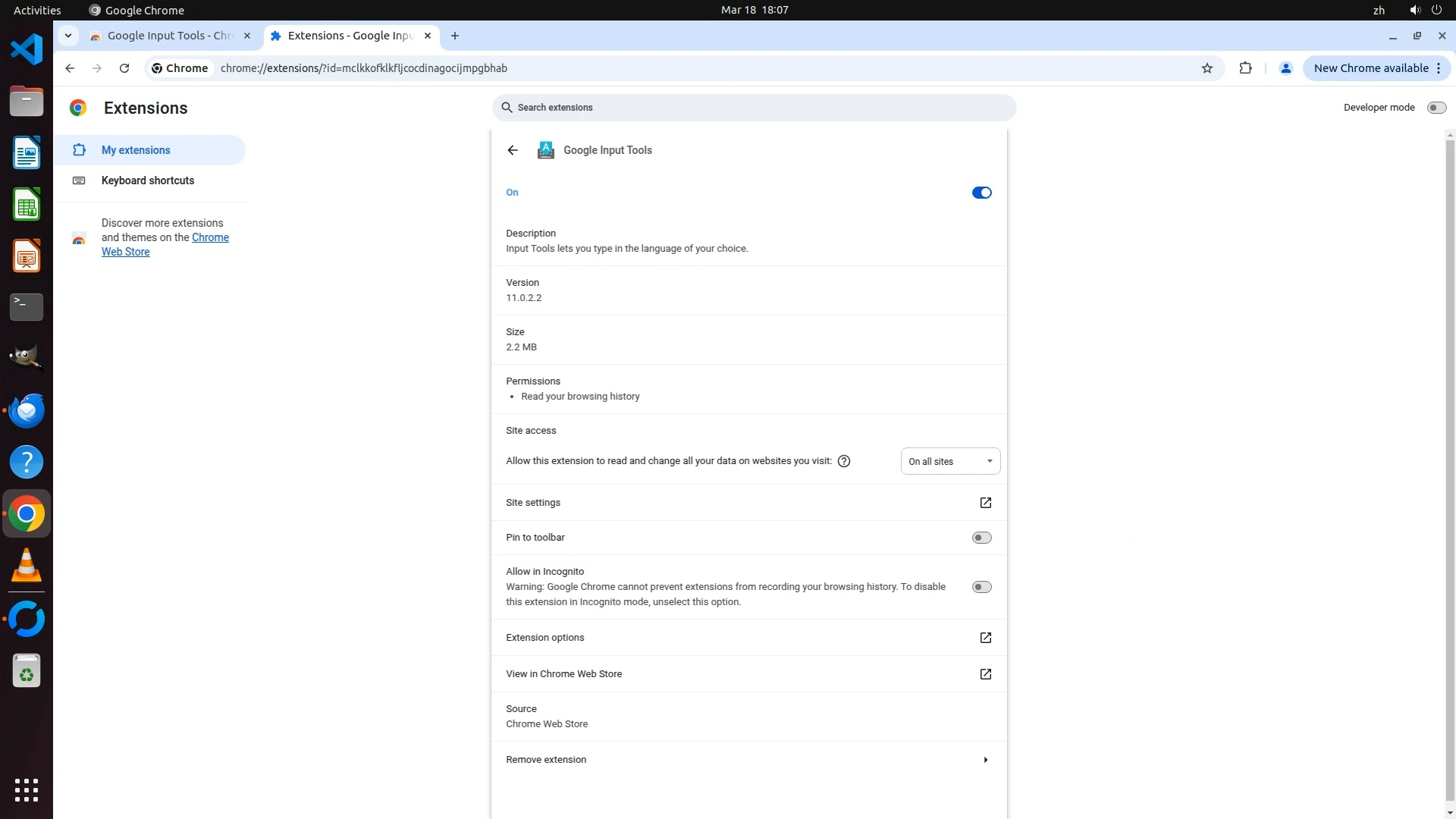Open the Chrome Web Store link

tap(210, 237)
